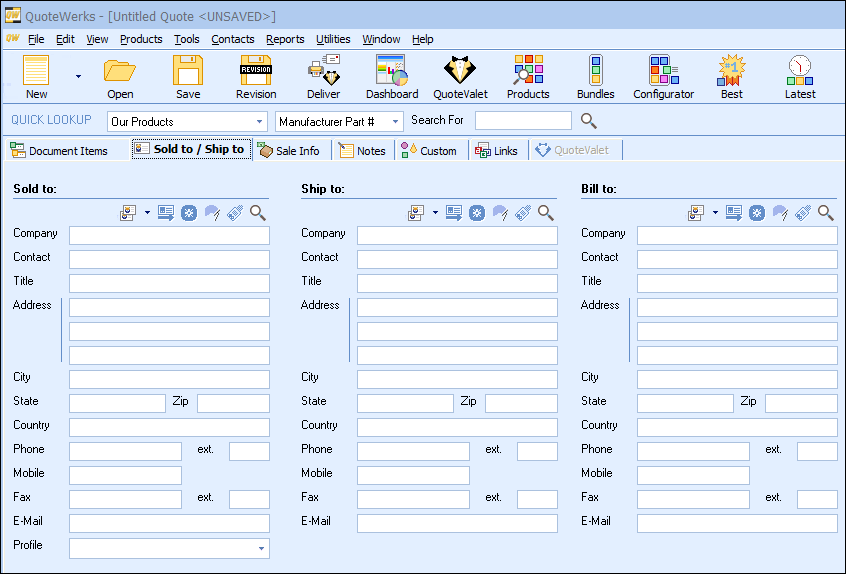Click the Deliver toolbar icon

[x=323, y=77]
